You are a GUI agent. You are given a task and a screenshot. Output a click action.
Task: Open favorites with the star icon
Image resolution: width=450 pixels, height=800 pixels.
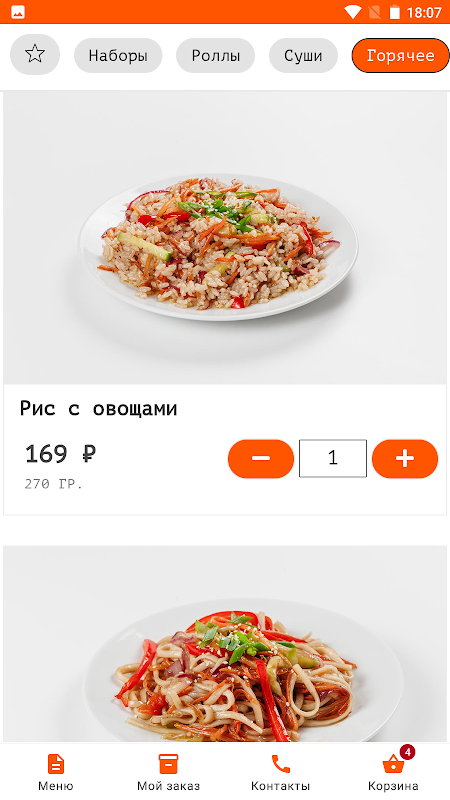[x=35, y=54]
